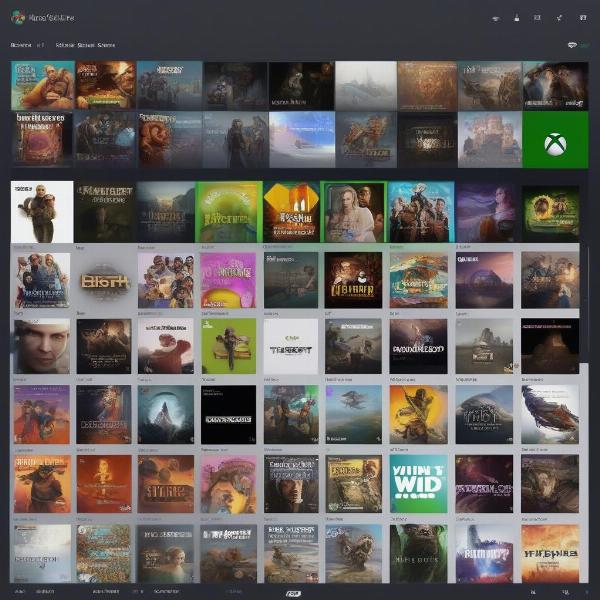Select the bright green glowing title cover tile
The image size is (600, 600).
click(x=229, y=212)
